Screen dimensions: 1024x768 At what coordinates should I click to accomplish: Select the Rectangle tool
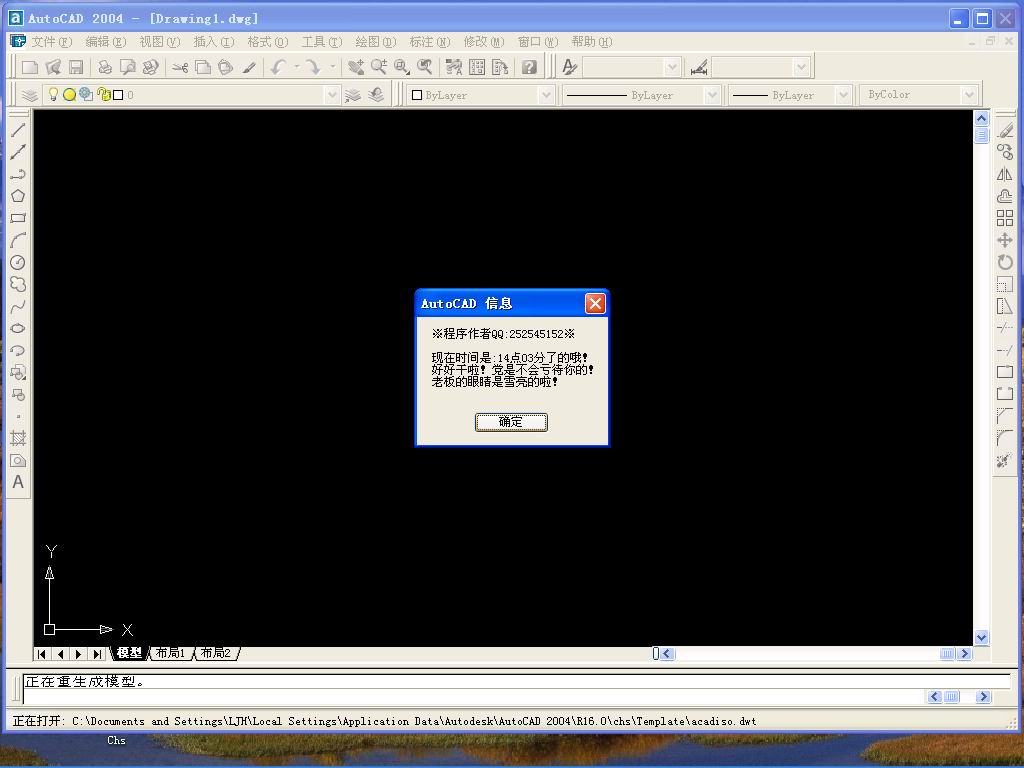pyautogui.click(x=18, y=218)
